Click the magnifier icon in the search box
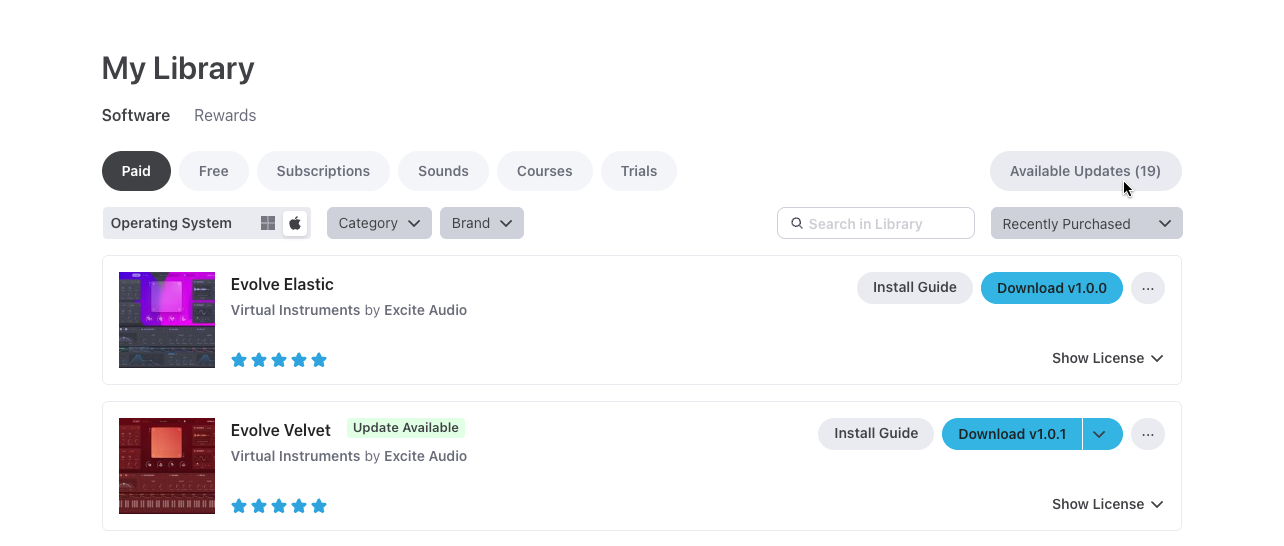This screenshot has height=546, width=1284. 797,223
